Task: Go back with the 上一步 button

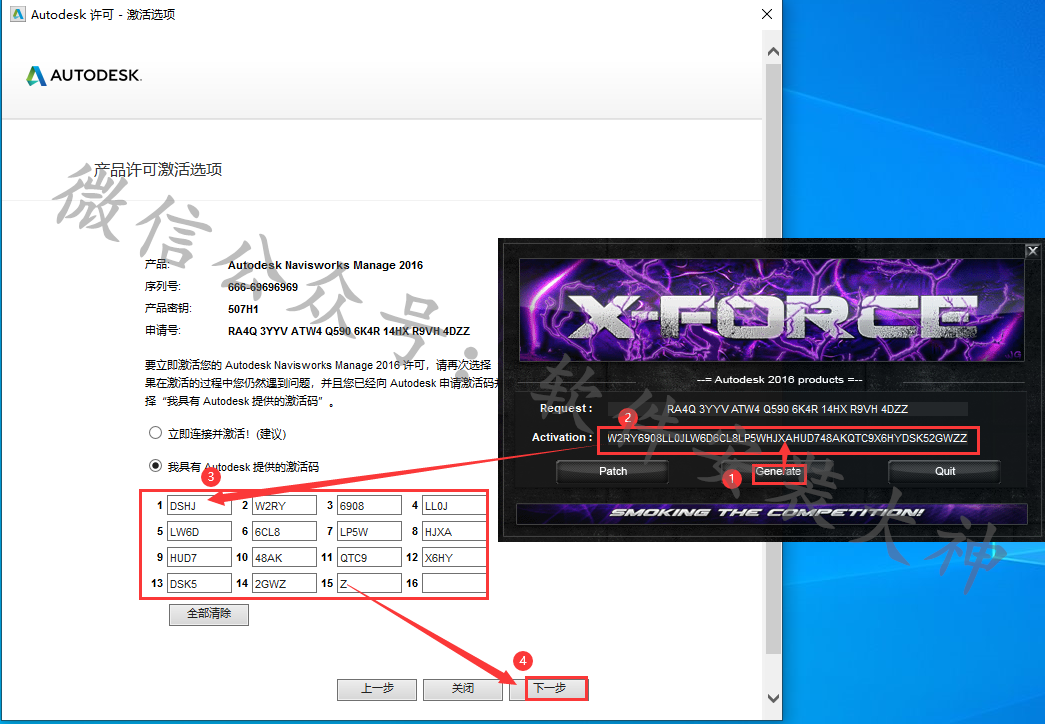Action: click(x=377, y=689)
